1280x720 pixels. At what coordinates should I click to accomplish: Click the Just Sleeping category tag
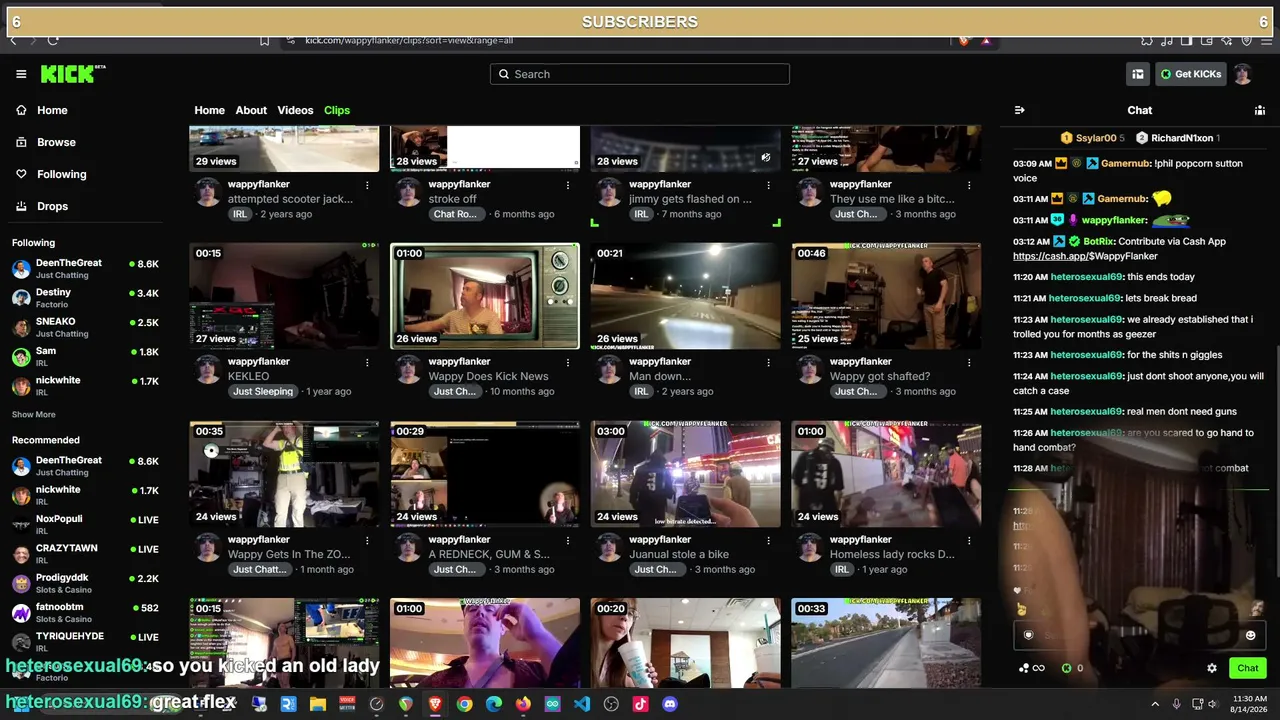[263, 392]
